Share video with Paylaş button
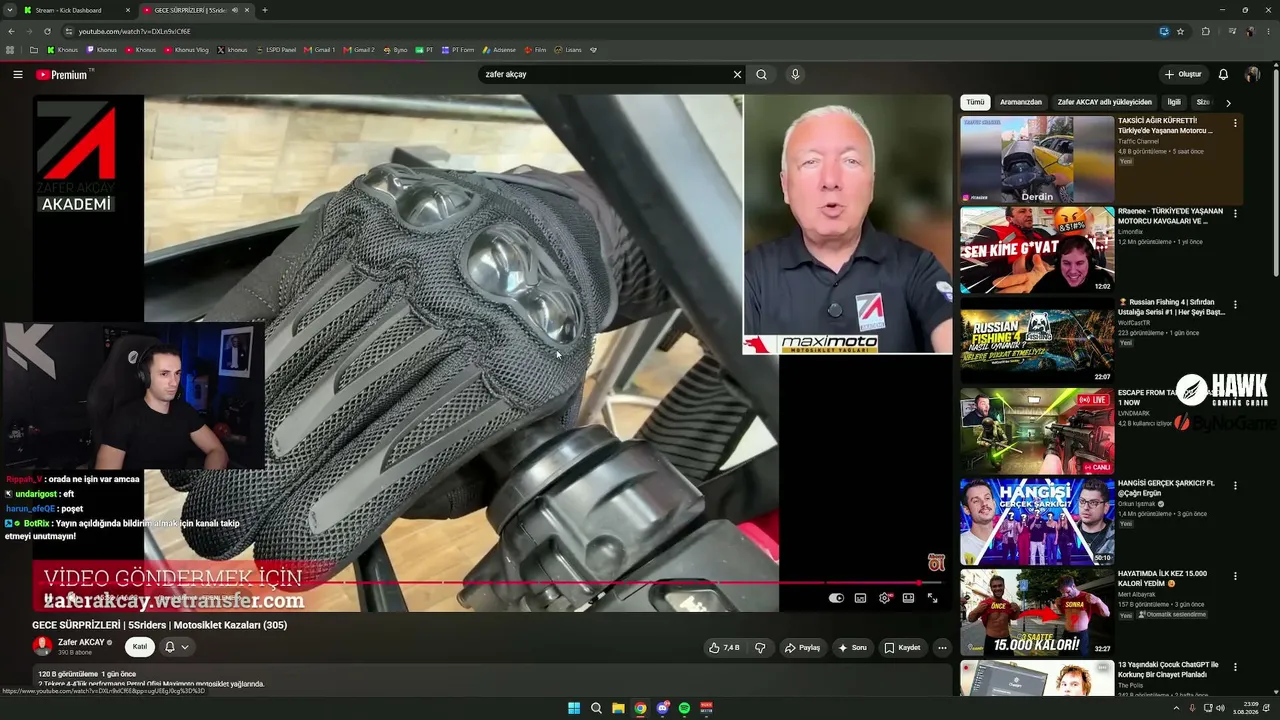This screenshot has height=720, width=1280. click(802, 647)
